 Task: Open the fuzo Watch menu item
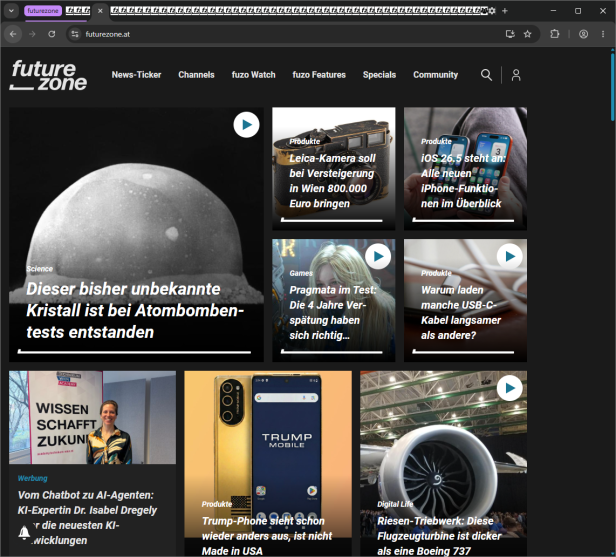(253, 75)
